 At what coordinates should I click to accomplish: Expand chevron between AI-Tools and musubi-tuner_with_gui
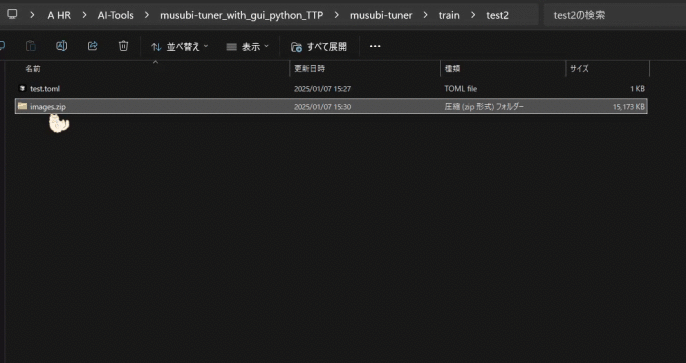pyautogui.click(x=147, y=15)
